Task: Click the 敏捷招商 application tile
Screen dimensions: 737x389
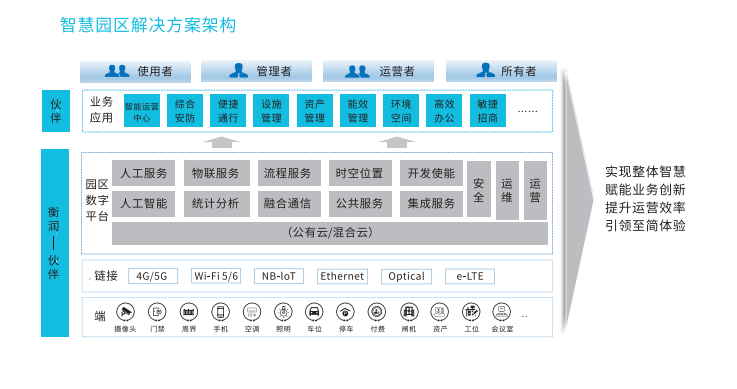Action: coord(488,111)
